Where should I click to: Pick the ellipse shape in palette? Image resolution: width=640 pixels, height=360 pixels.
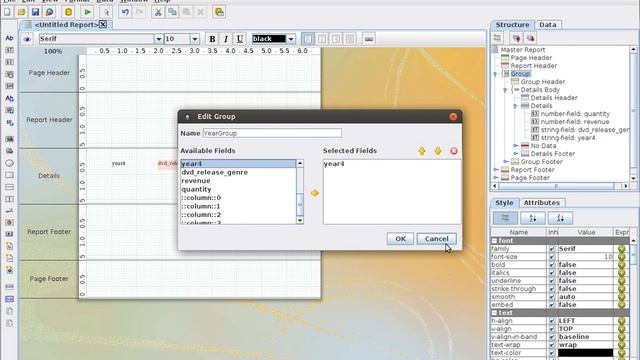tap(9, 163)
